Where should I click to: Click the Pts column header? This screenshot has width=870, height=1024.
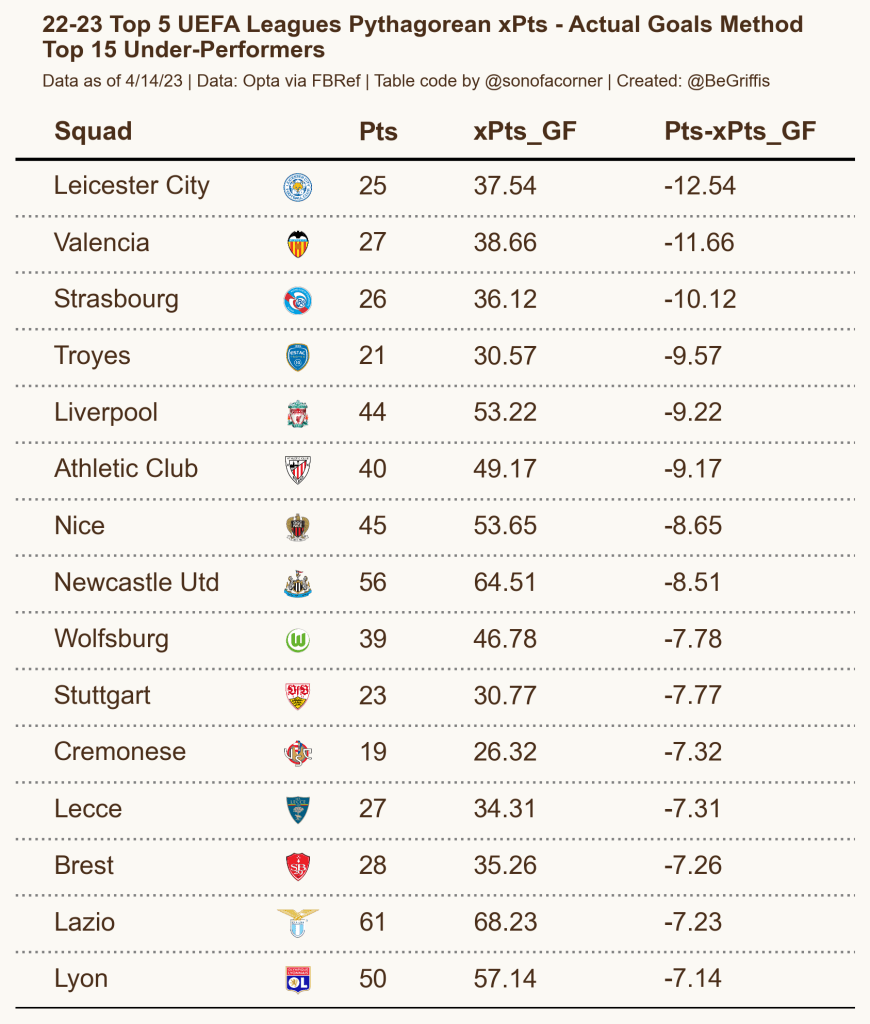coord(378,132)
